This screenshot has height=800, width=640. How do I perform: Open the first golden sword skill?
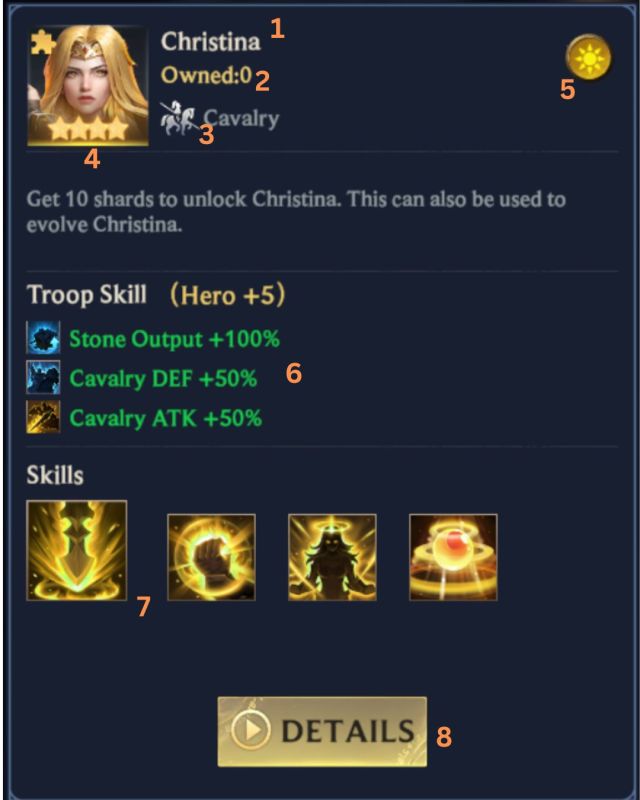pos(77,550)
